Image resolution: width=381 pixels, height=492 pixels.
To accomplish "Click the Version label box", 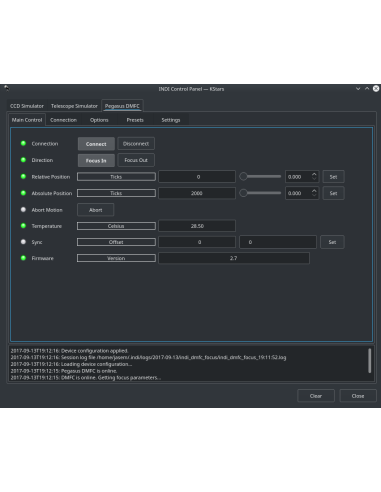I will coord(116,258).
